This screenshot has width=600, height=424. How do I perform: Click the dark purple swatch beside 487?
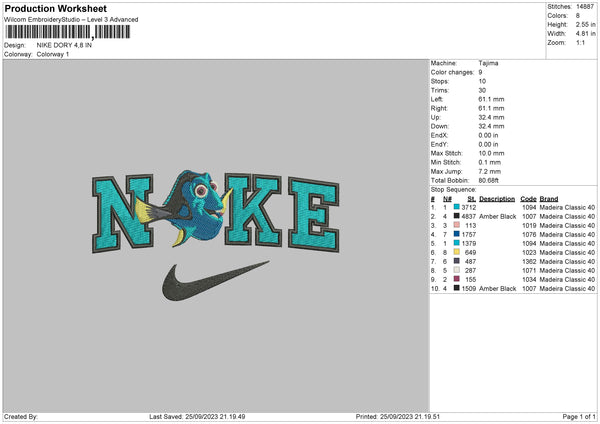(x=456, y=261)
